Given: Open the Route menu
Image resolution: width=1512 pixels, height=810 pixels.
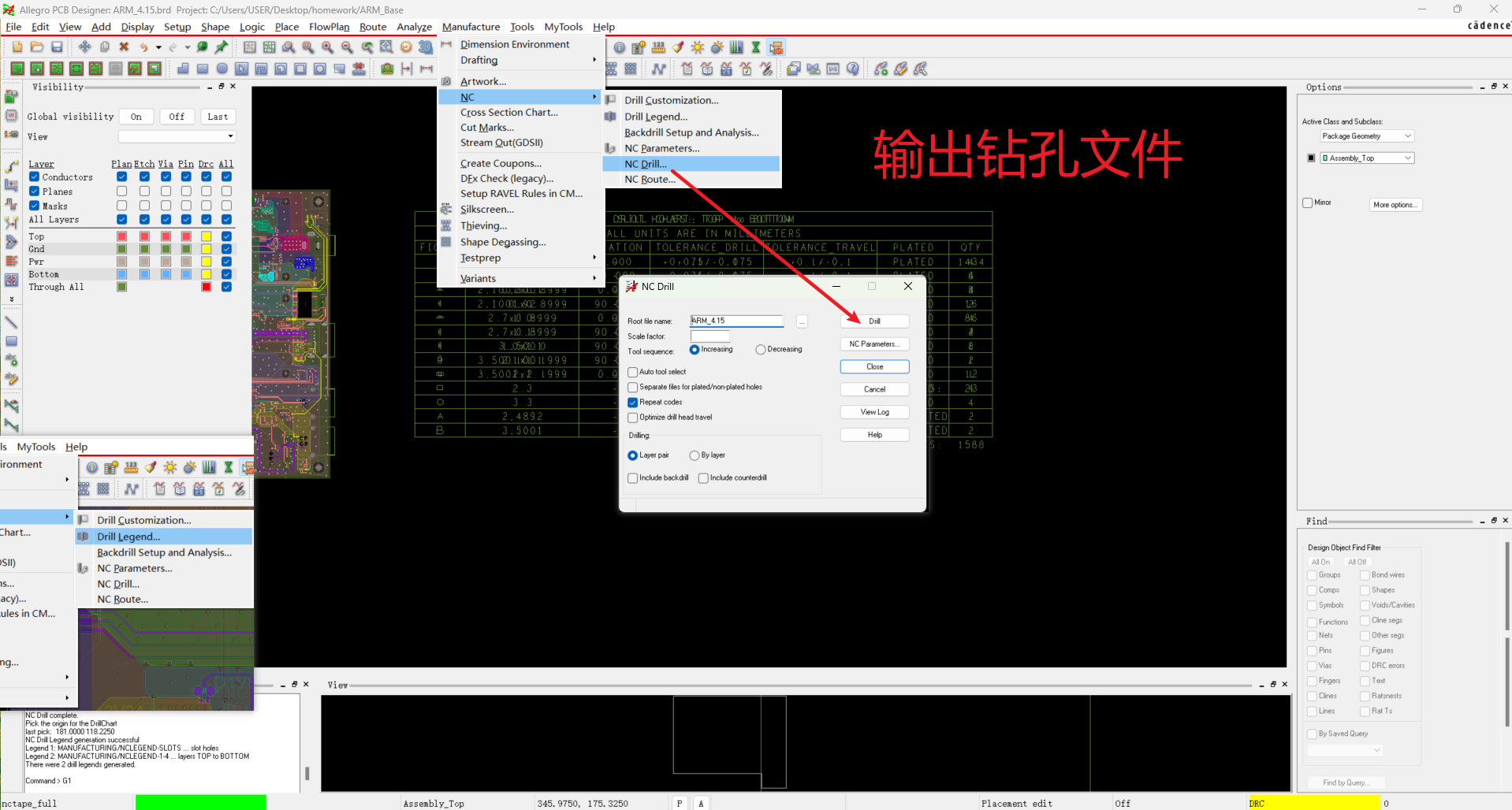Looking at the screenshot, I should (373, 27).
